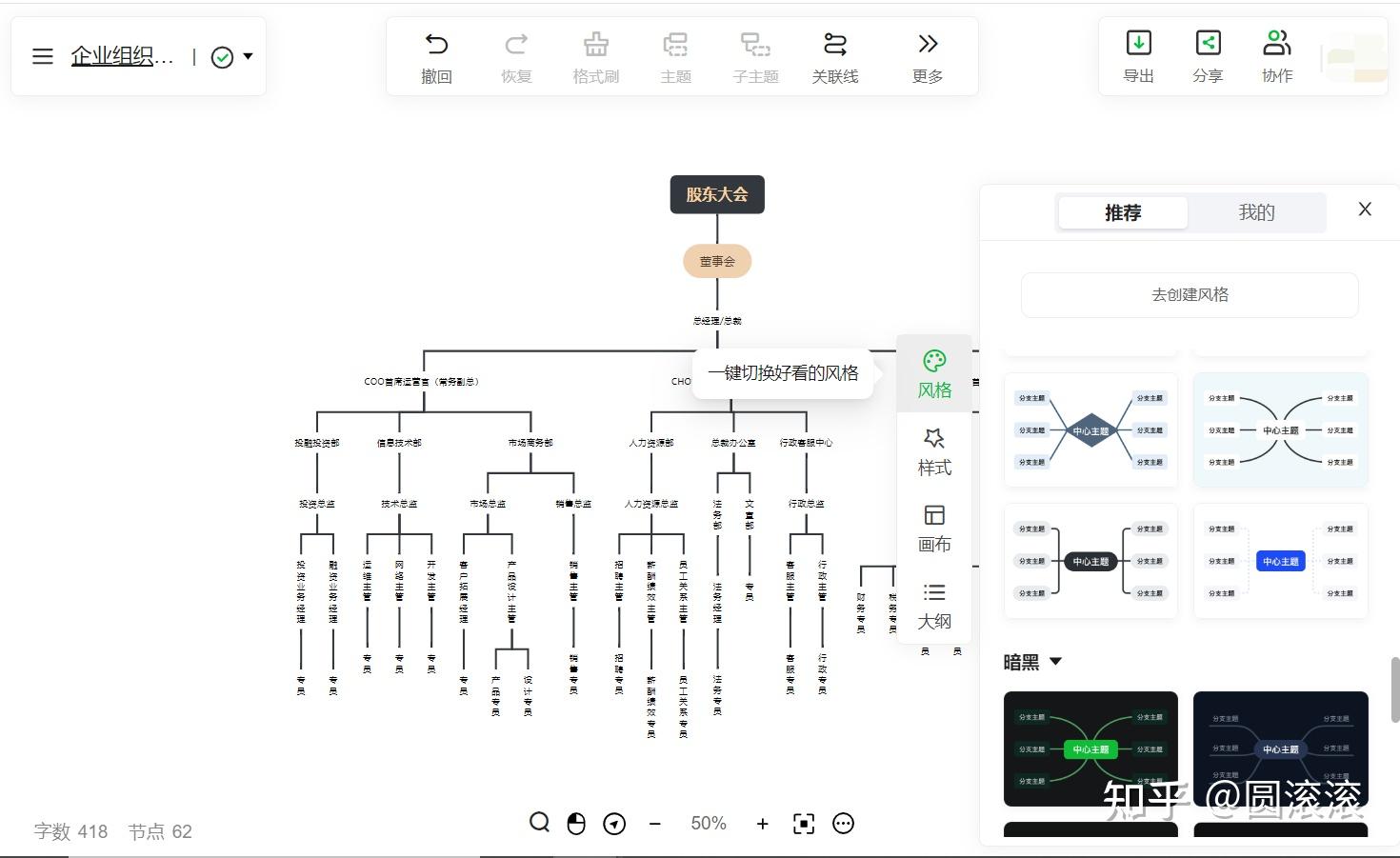Click the search magnifier icon at bottom
Image resolution: width=1400 pixels, height=858 pixels.
(540, 823)
